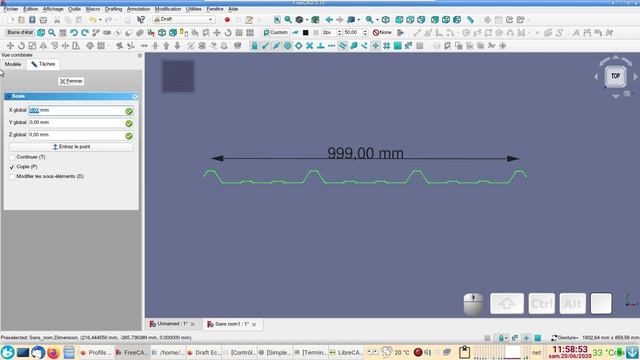Click the navigation cube right arrow
This screenshot has width=640, height=360.
[x=635, y=76]
